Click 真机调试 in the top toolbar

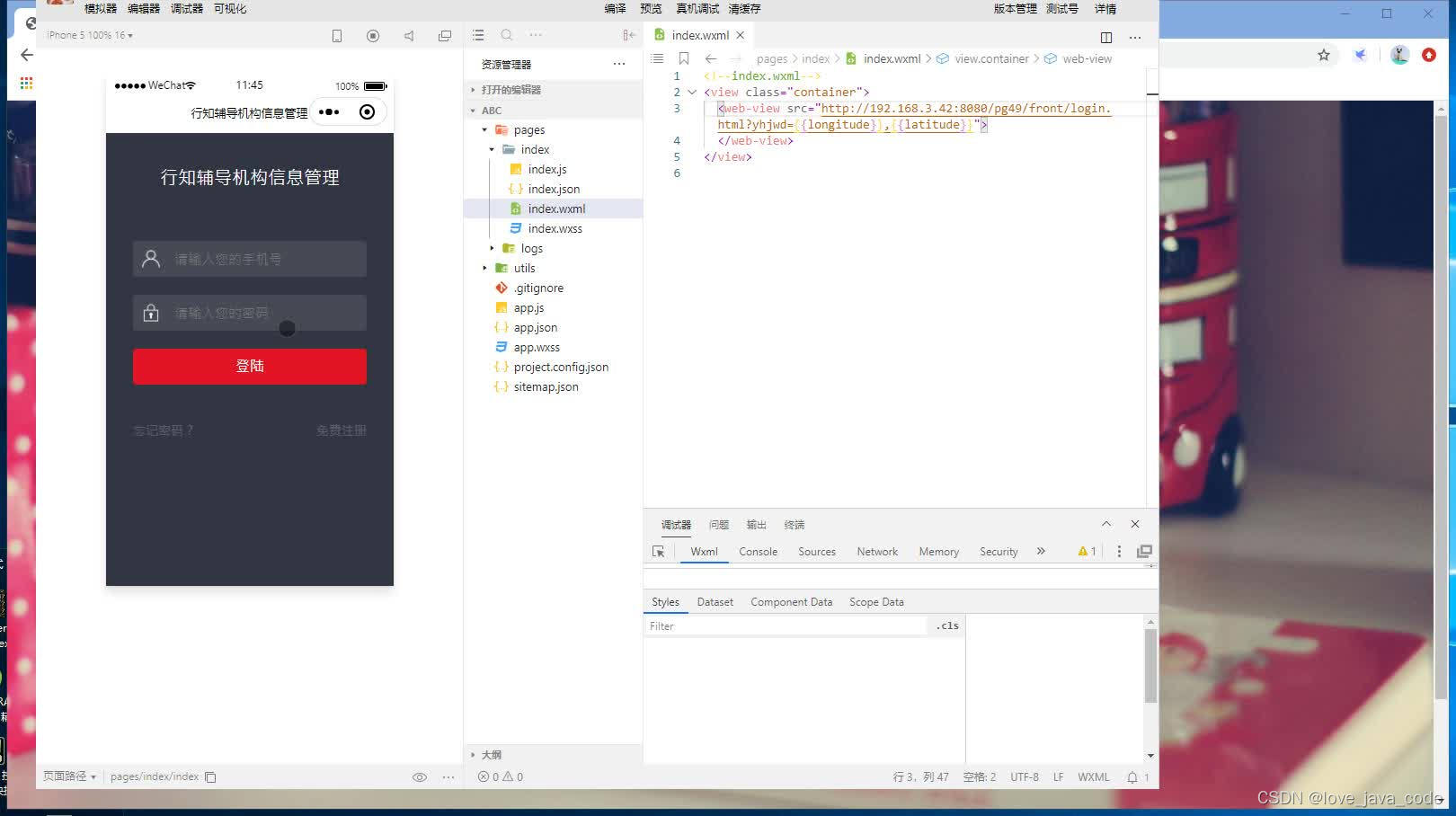697,8
